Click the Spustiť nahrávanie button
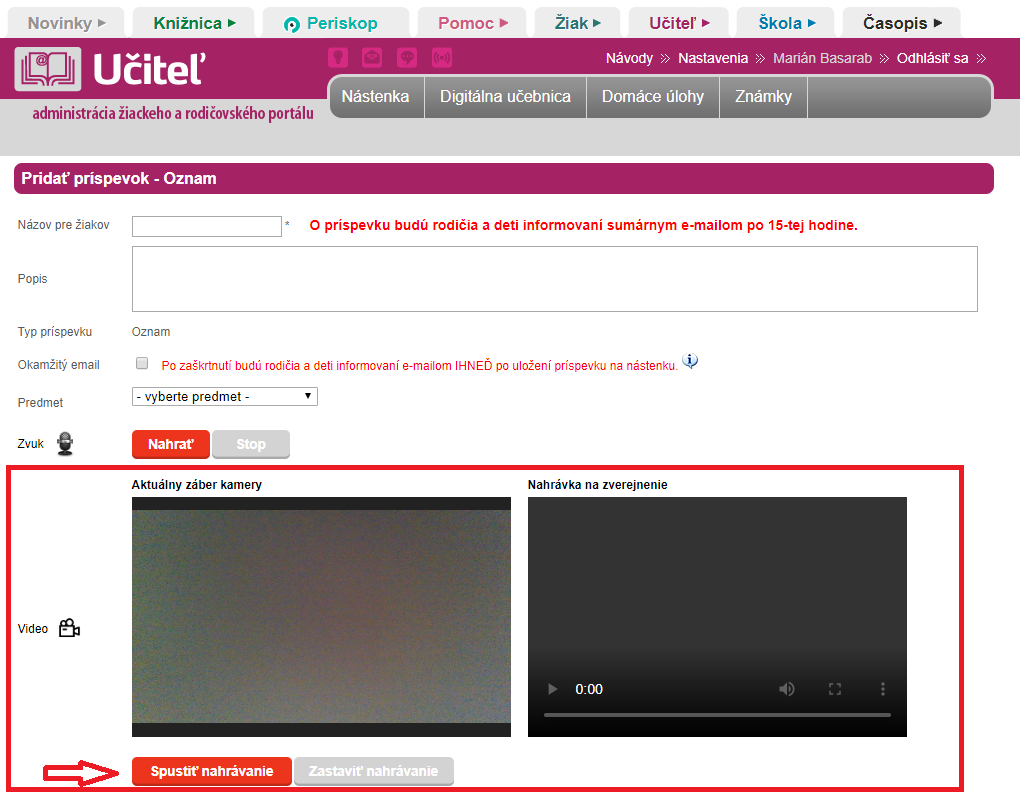 pyautogui.click(x=211, y=772)
